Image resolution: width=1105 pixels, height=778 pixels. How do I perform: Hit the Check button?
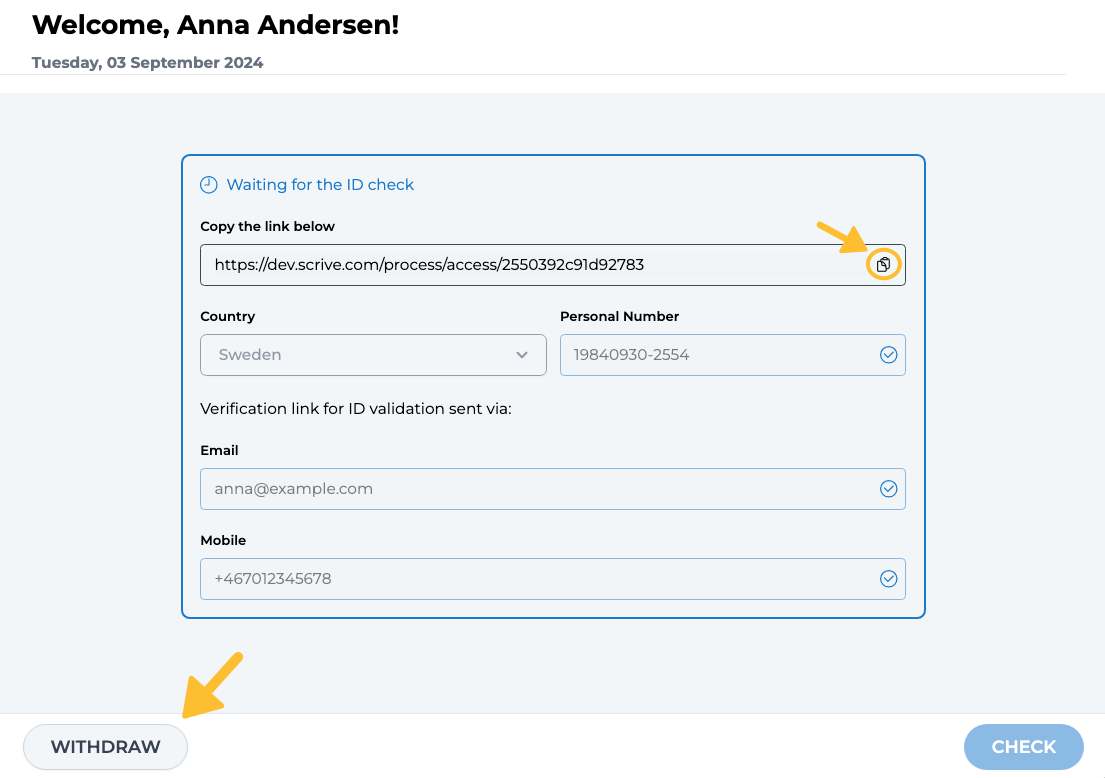(1023, 747)
